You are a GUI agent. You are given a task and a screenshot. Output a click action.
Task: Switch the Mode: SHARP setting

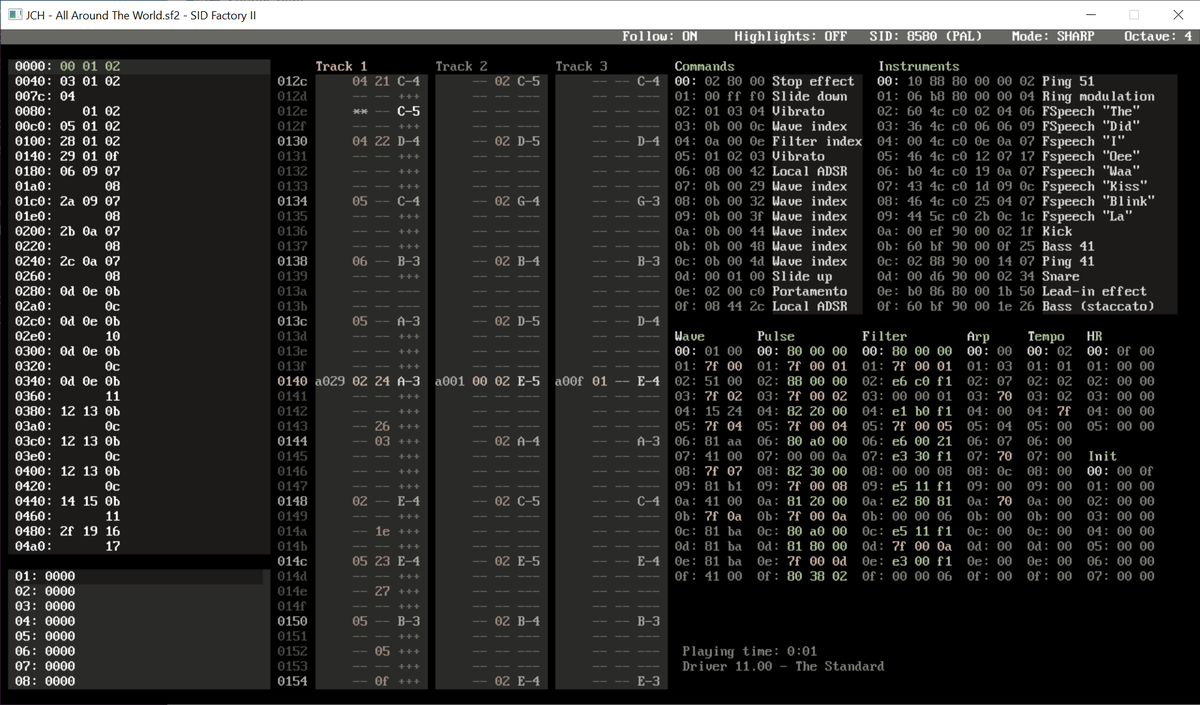1053,36
